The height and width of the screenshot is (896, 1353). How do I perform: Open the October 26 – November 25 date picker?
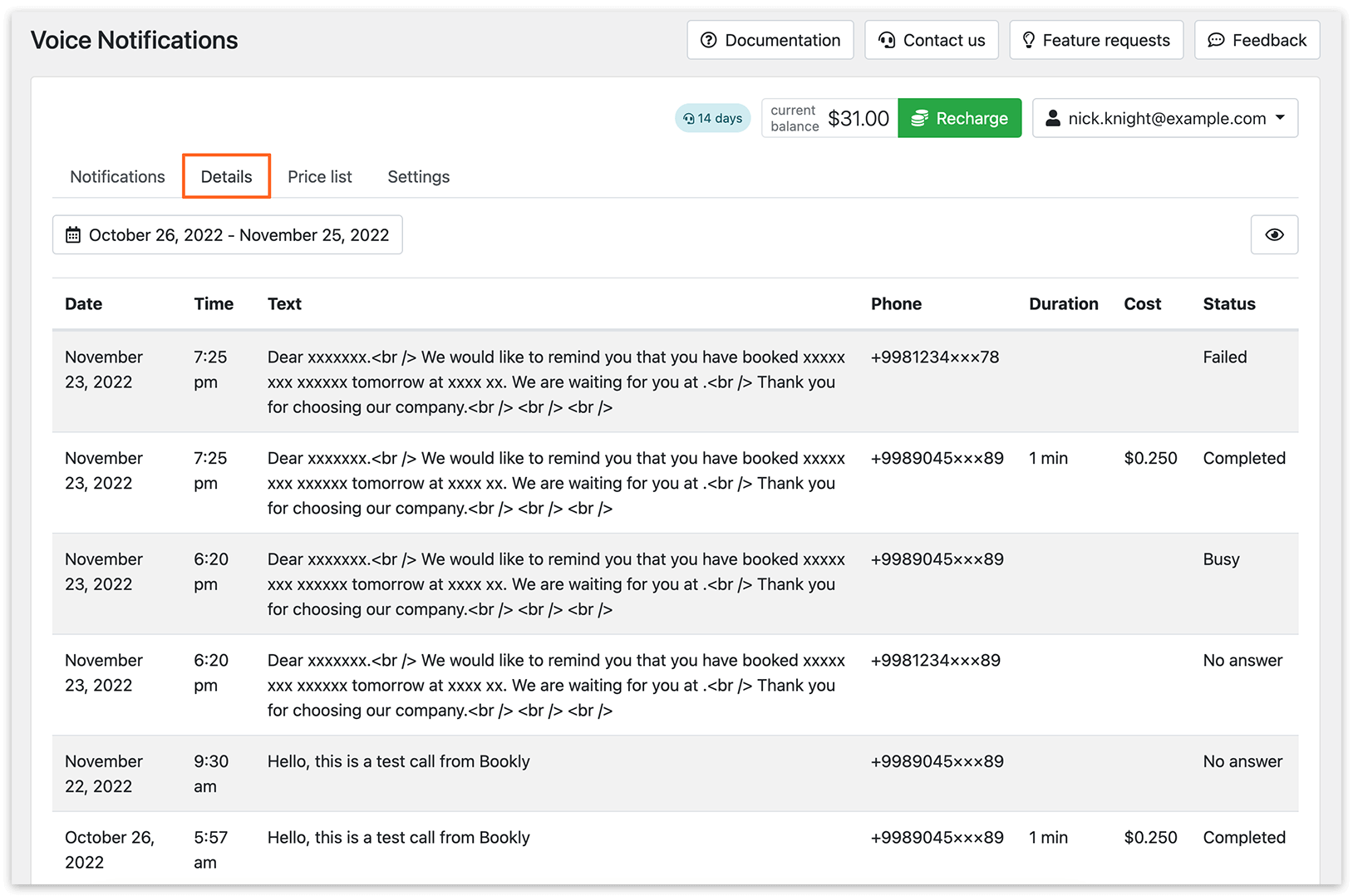(x=228, y=235)
